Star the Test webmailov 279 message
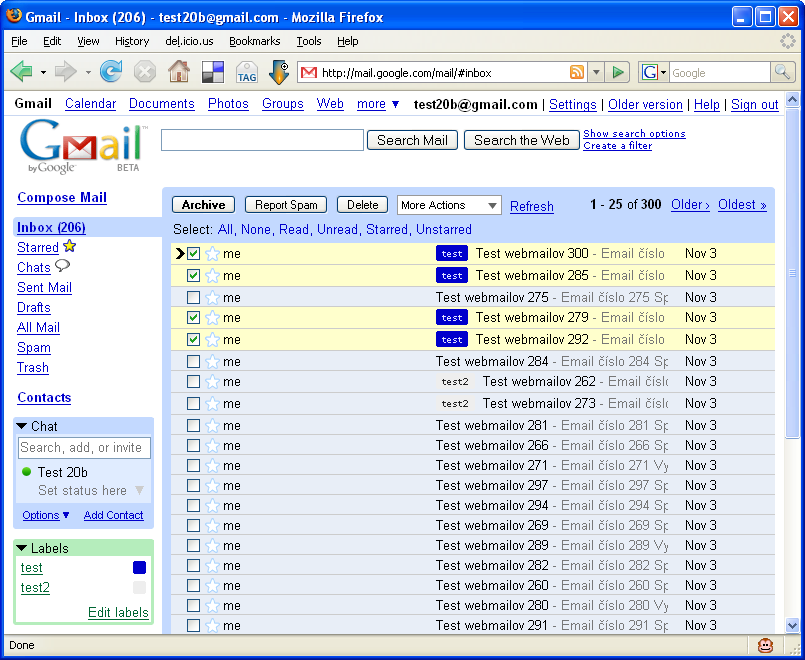This screenshot has width=805, height=660. 212,318
